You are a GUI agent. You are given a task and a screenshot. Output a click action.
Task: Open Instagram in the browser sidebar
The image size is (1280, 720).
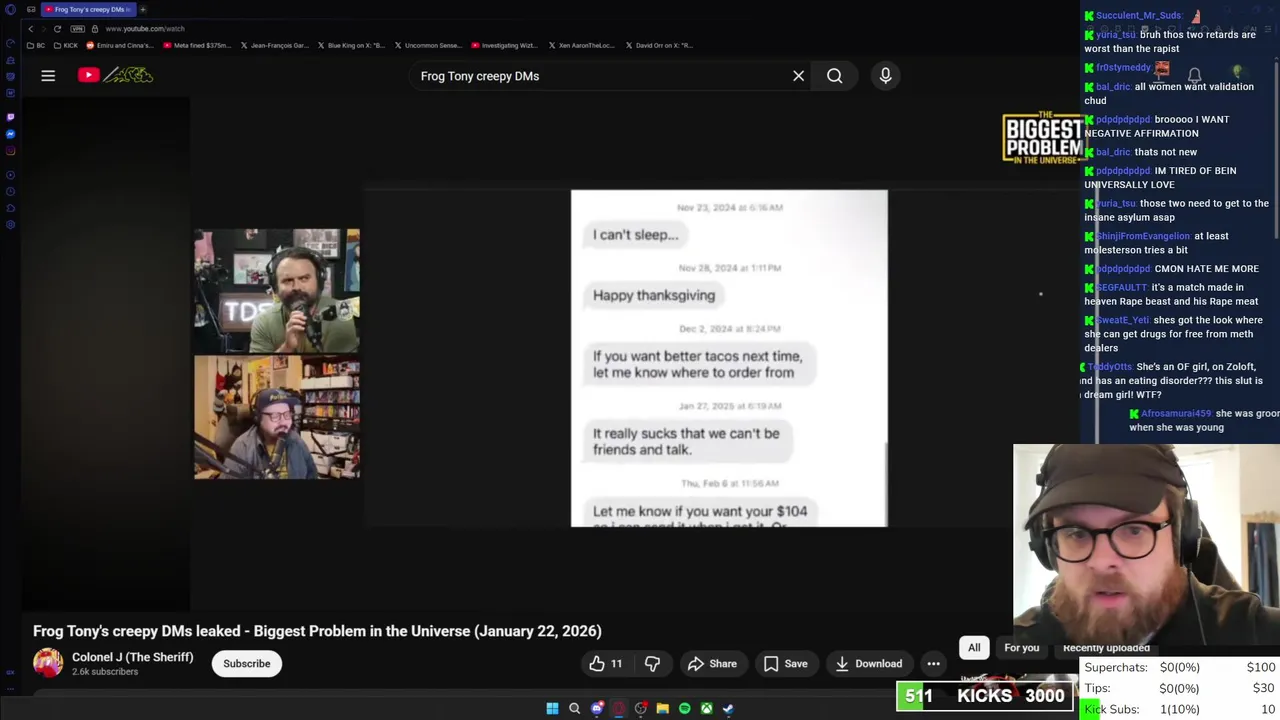click(x=10, y=151)
